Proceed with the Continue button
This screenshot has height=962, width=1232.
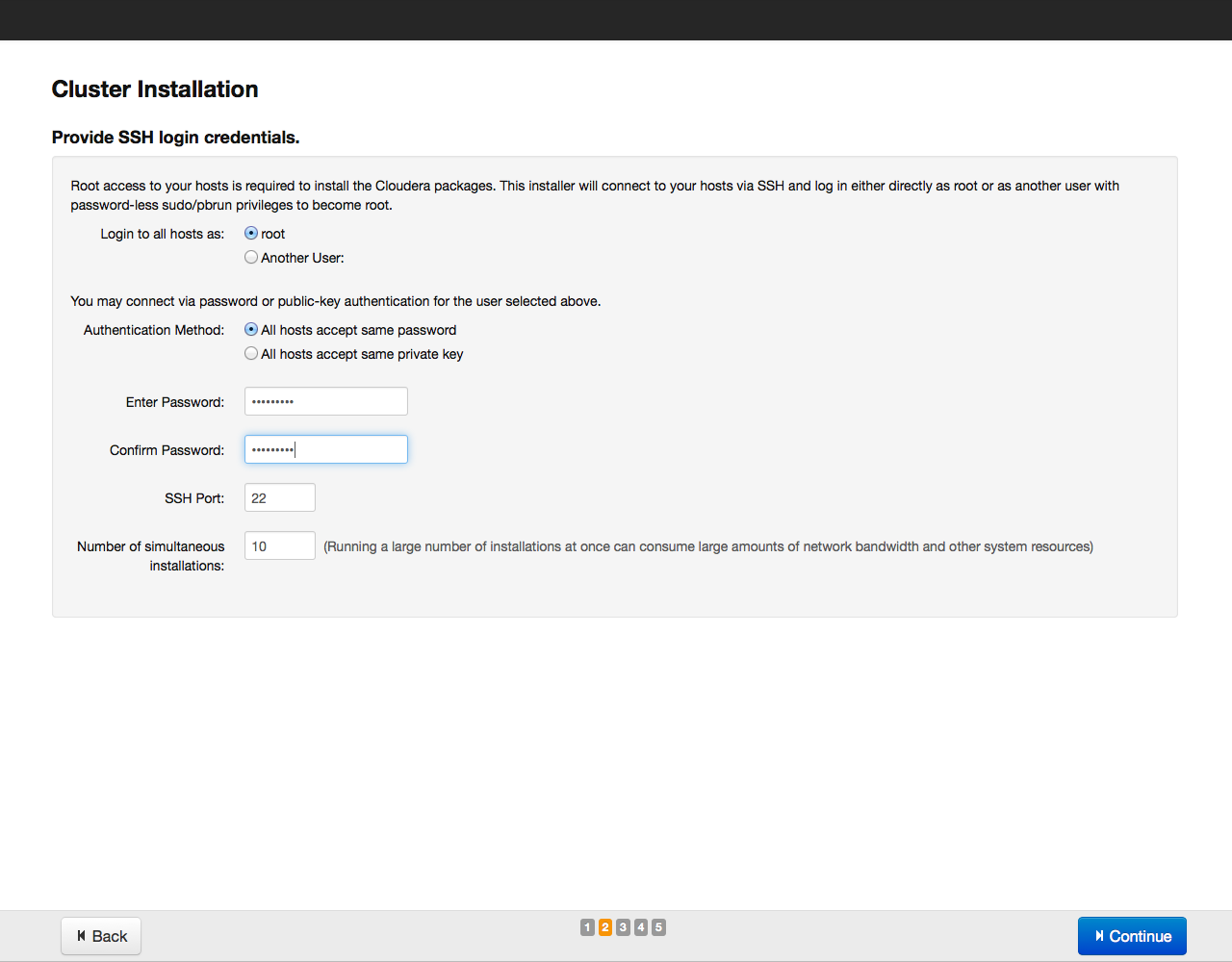pos(1132,936)
